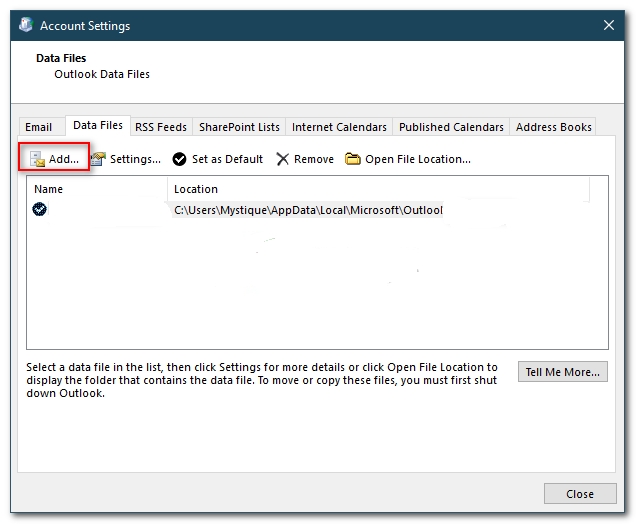Click Open File Location folder icon
636x524 pixels.
pos(352,159)
